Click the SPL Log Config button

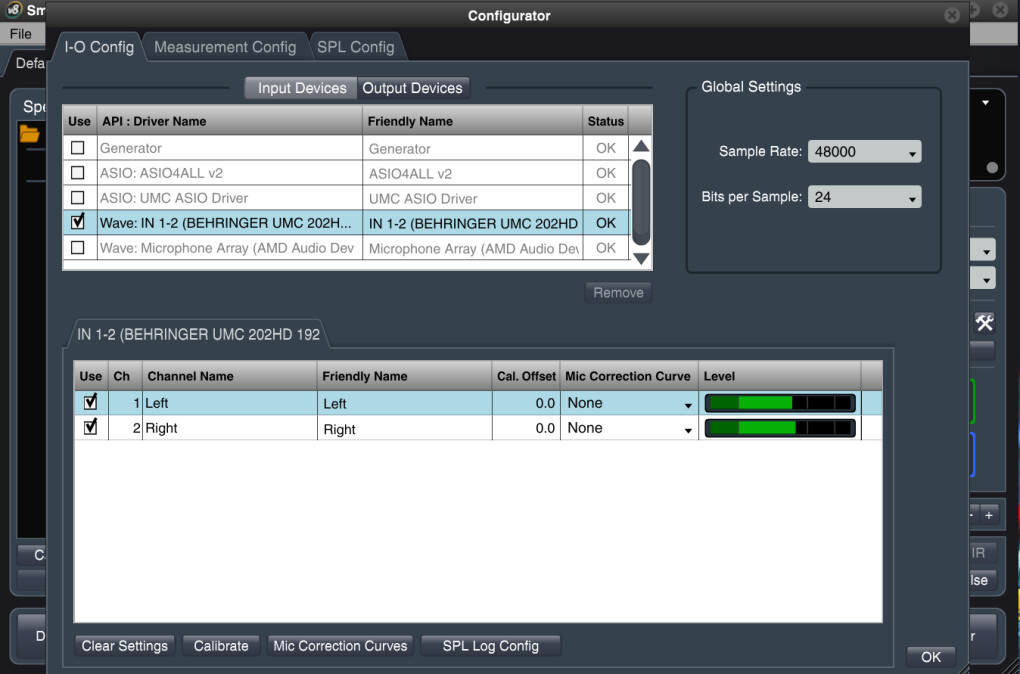tap(490, 646)
